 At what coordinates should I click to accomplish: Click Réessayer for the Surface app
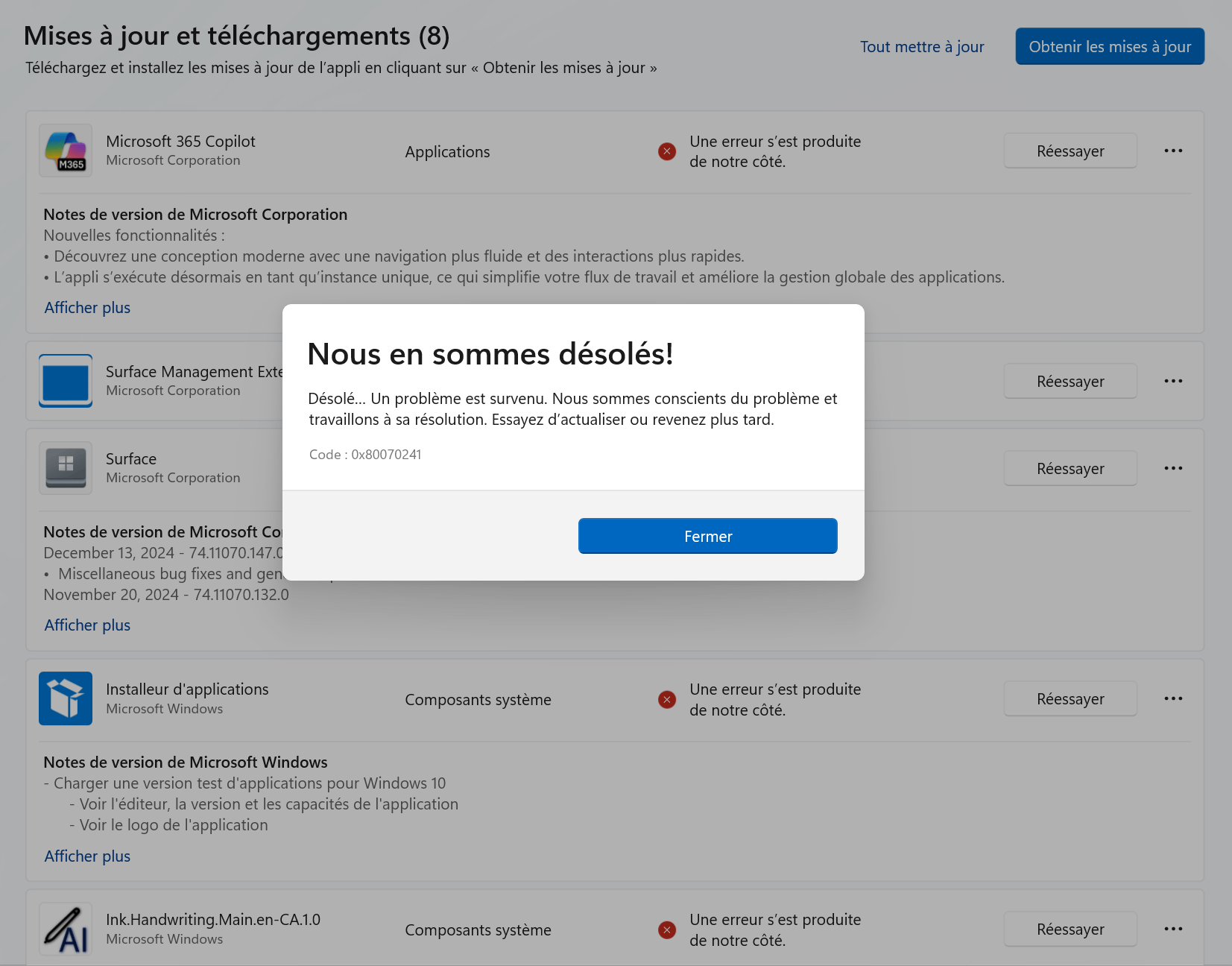tap(1070, 468)
